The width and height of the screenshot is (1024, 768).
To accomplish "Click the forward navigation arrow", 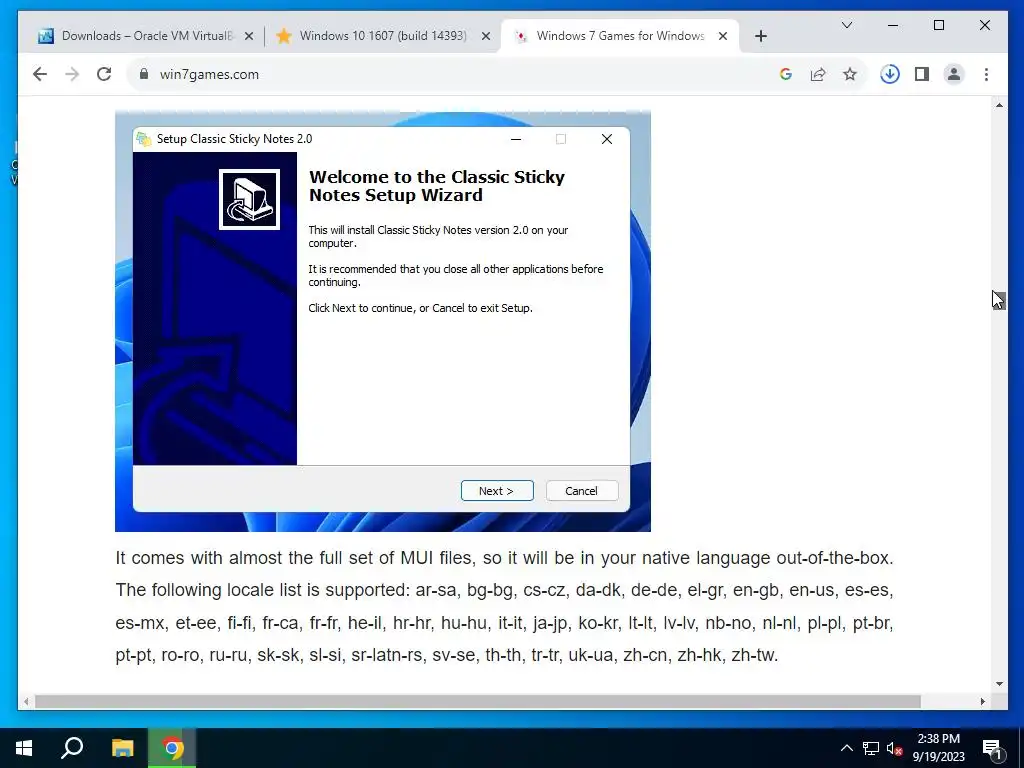I will pyautogui.click(x=72, y=74).
